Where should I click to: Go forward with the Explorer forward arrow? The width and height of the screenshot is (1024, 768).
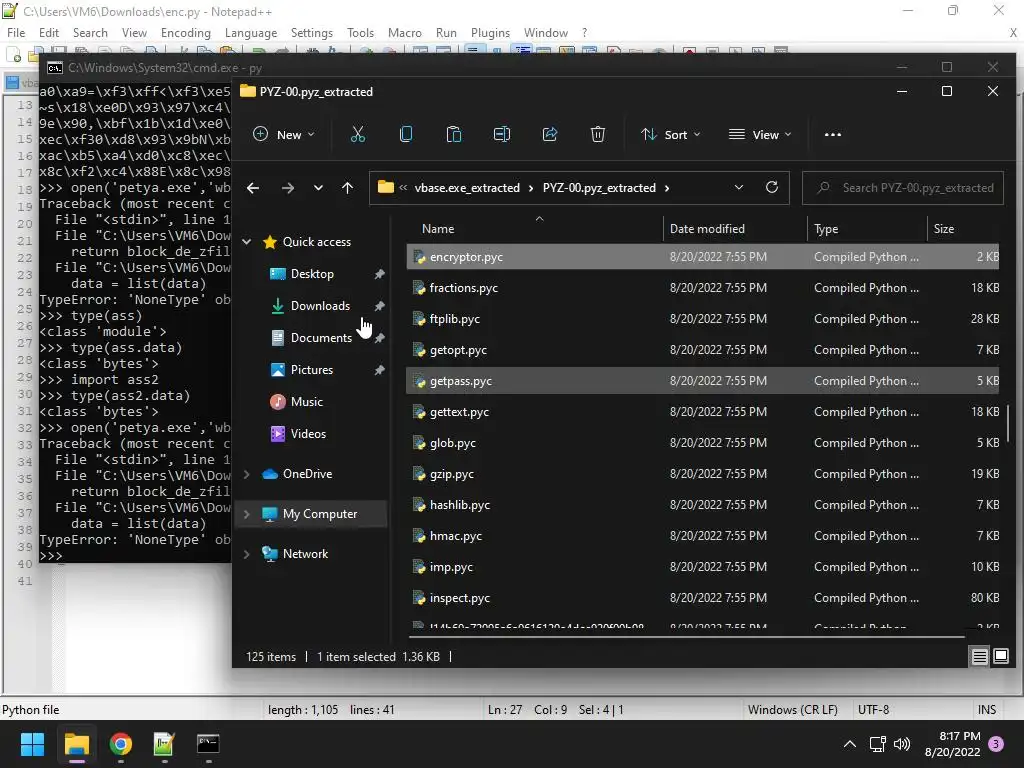click(287, 188)
